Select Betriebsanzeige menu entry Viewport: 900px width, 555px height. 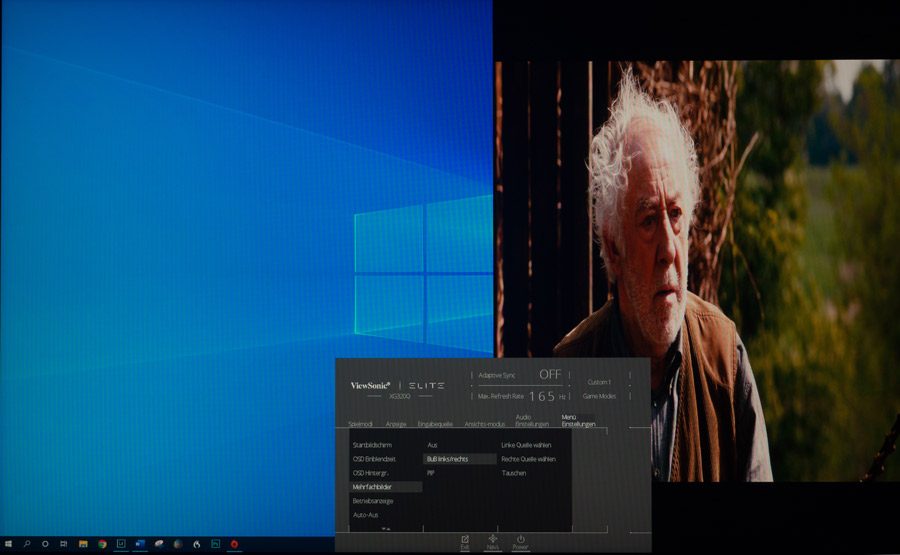373,501
